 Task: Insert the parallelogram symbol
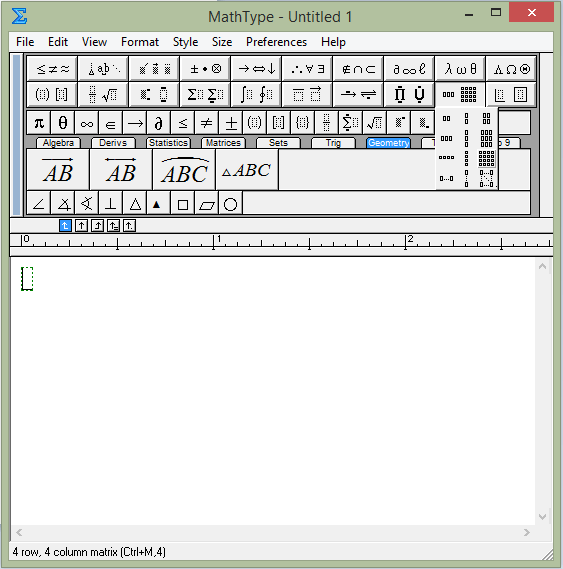[207, 204]
